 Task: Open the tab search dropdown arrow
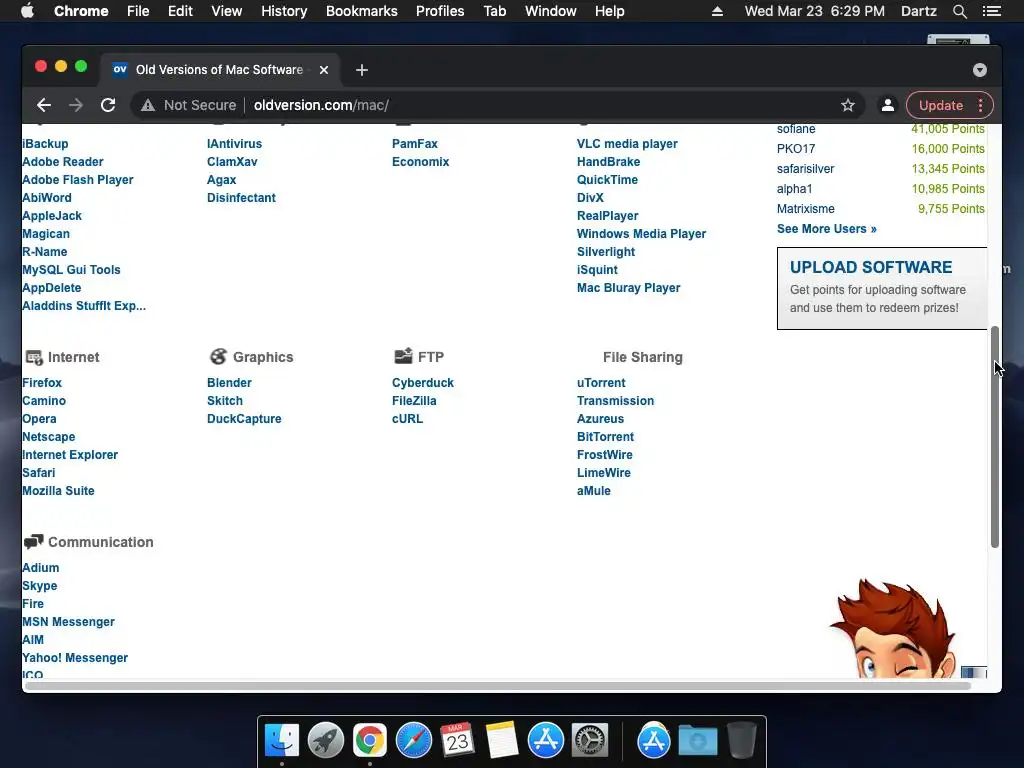point(980,70)
